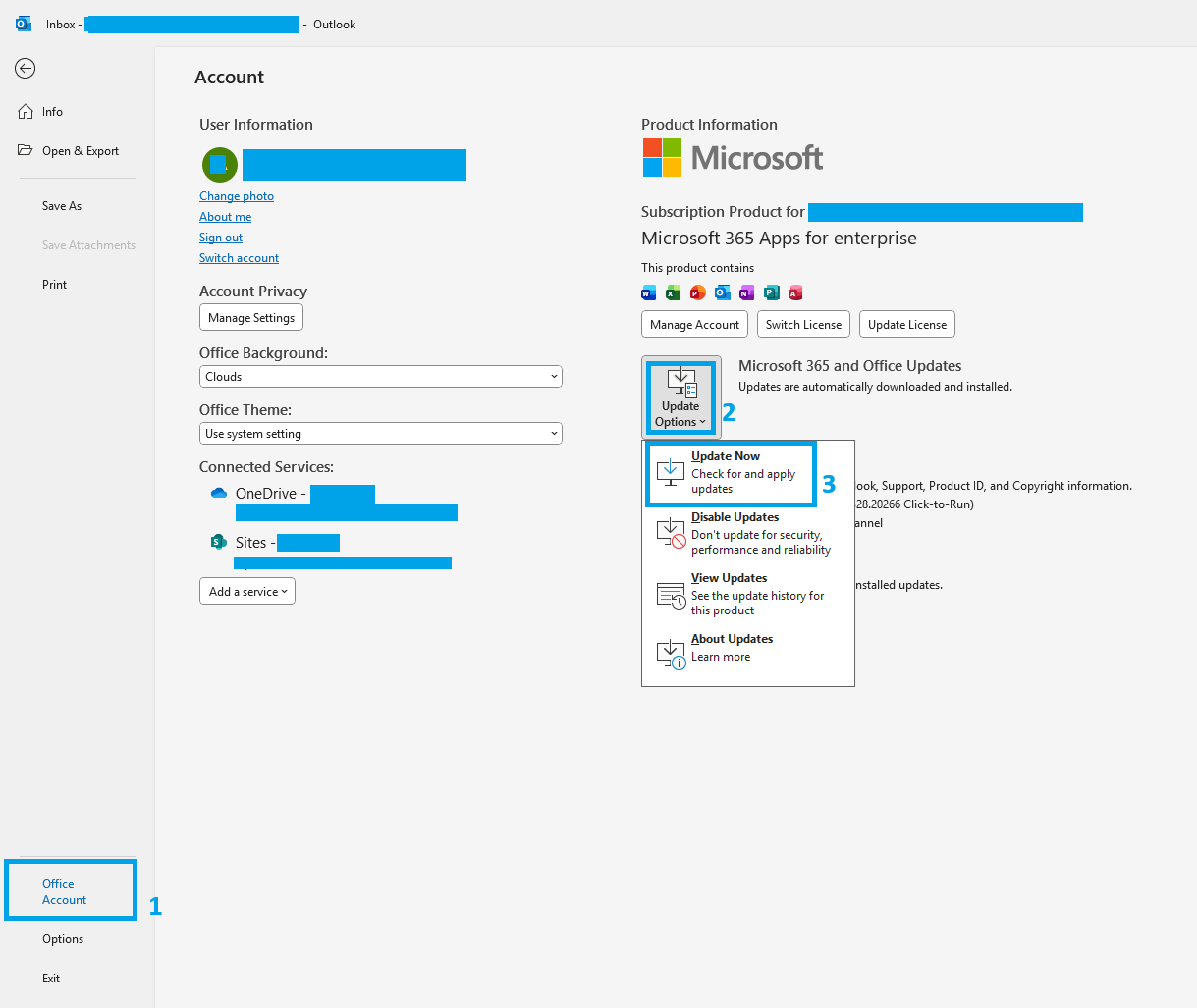Click the "Microsoft 365 and Office Updates" heading
This screenshot has width=1197, height=1008.
[850, 366]
